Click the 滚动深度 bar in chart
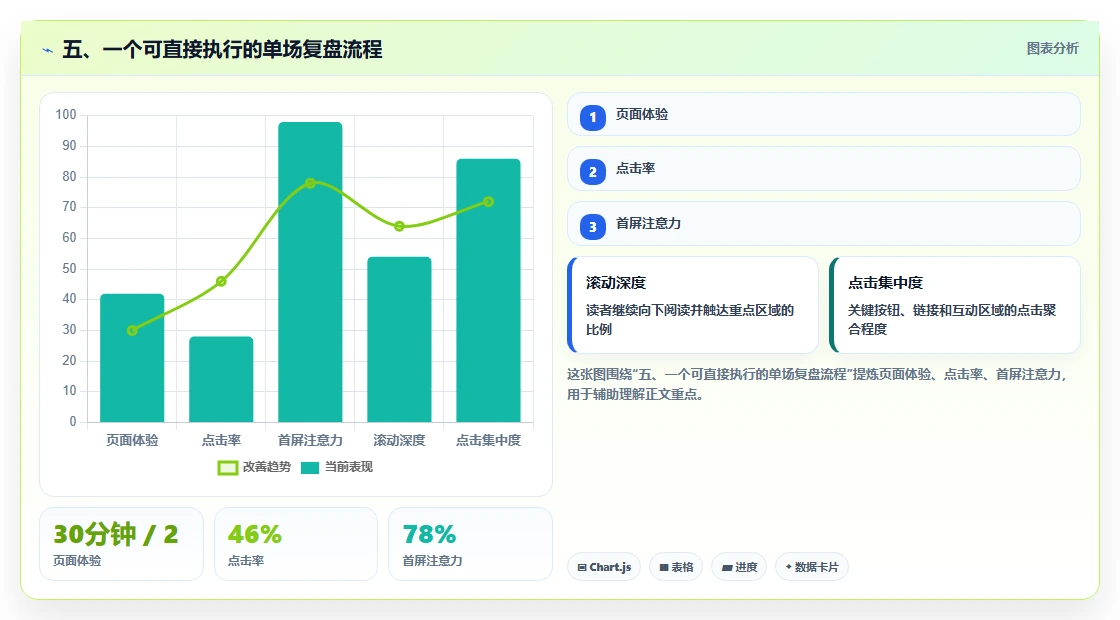Screen dimensions: 1120x620 click(399, 339)
